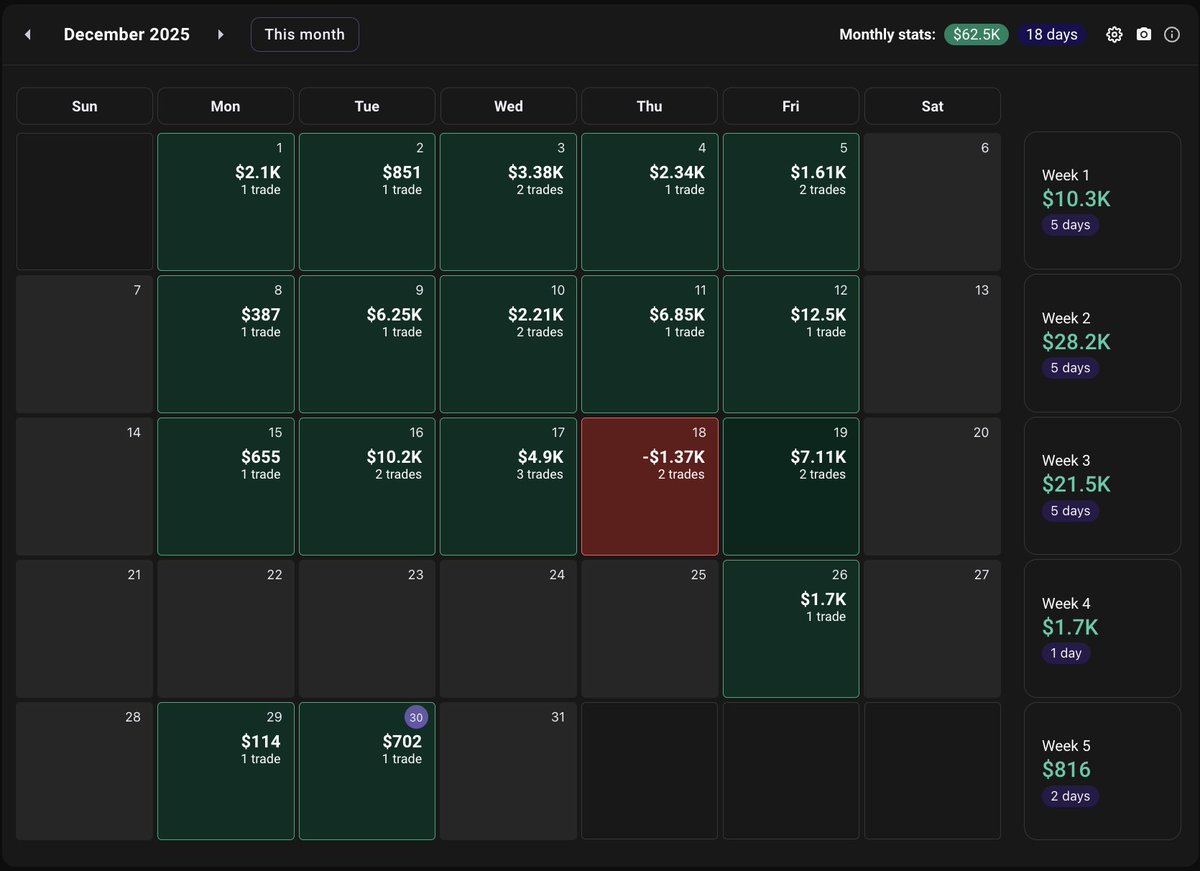Open today's cell showing $702
Image resolution: width=1200 pixels, height=871 pixels.
[367, 771]
